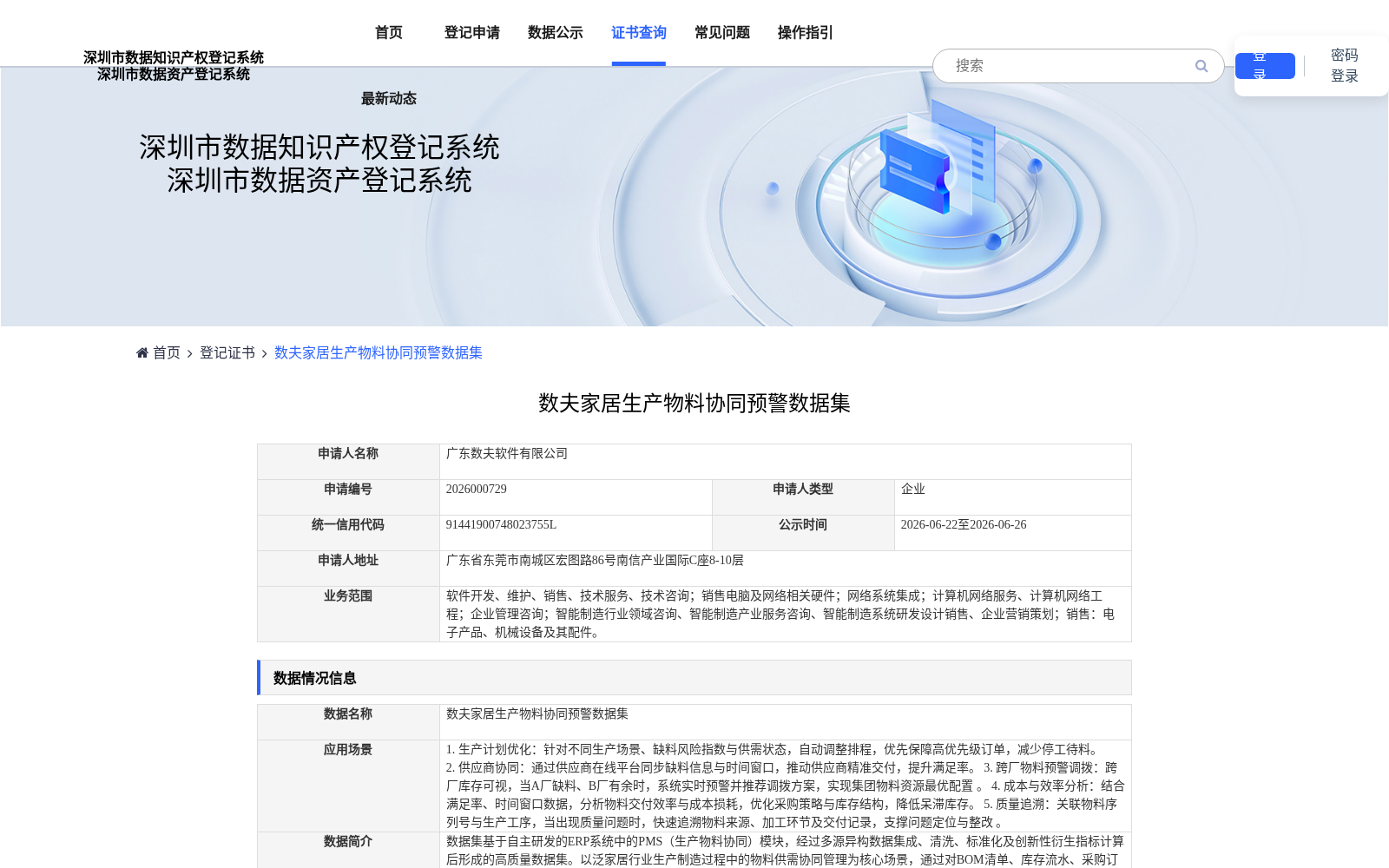Click the 最新动态 link
1389x868 pixels.
(389, 99)
